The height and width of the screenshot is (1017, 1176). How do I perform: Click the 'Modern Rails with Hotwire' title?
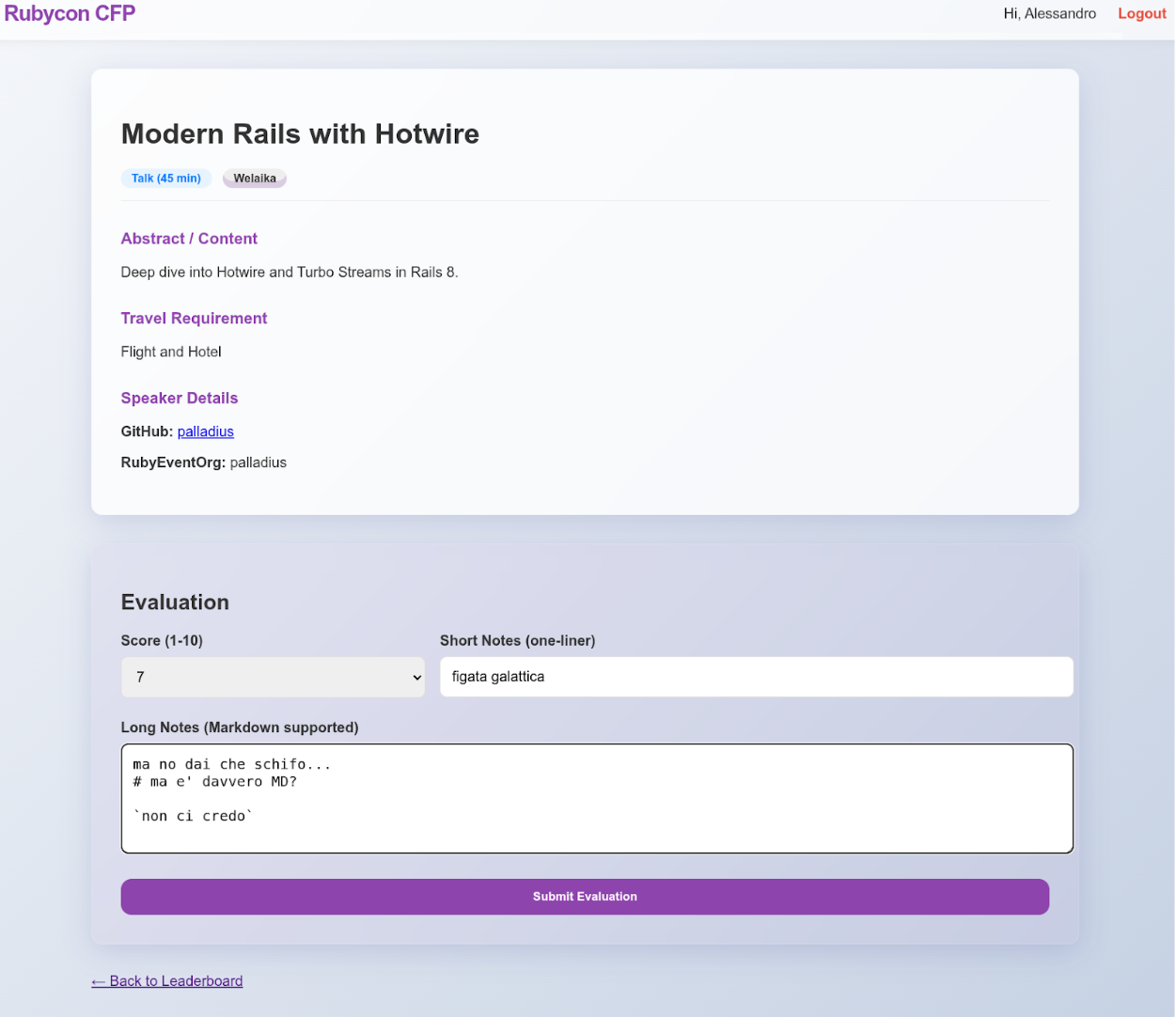300,134
